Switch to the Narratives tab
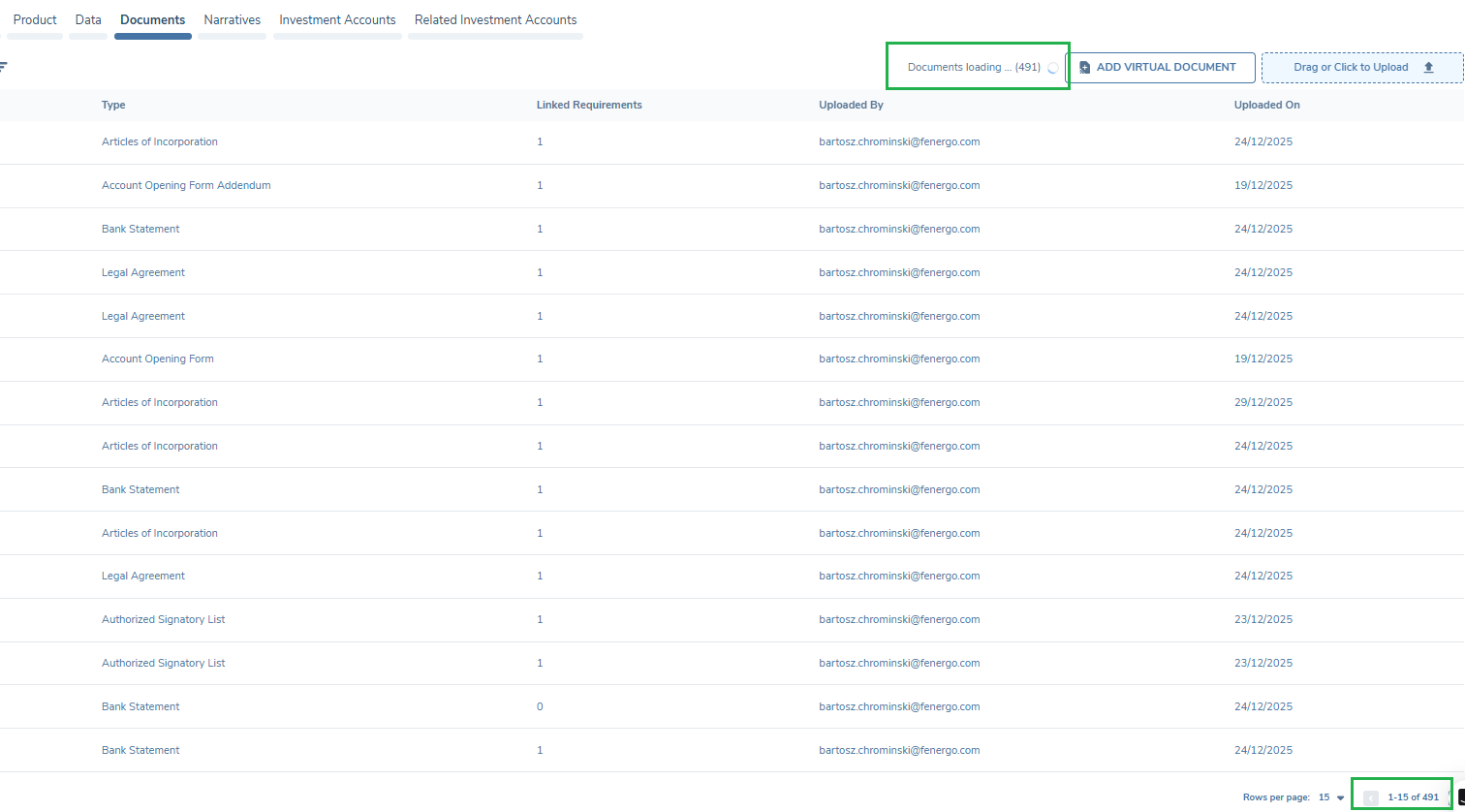Viewport: 1465px width, 812px height. [232, 20]
